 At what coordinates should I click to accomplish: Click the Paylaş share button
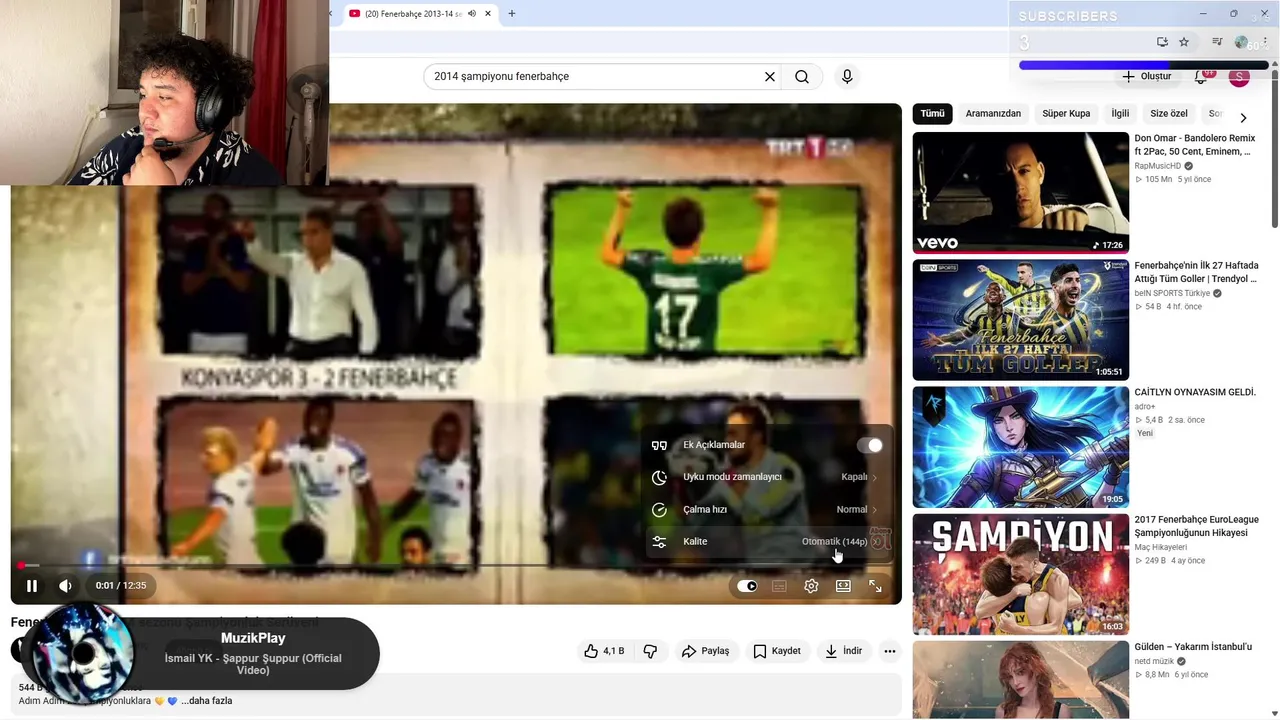click(x=705, y=651)
